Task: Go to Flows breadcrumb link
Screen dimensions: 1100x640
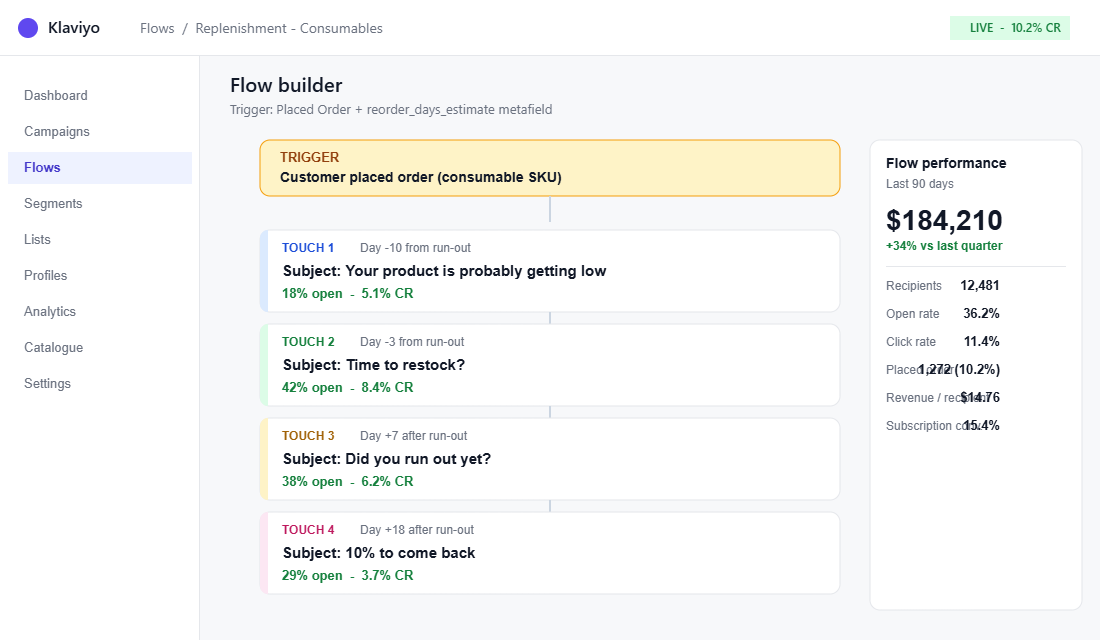Action: coord(157,28)
